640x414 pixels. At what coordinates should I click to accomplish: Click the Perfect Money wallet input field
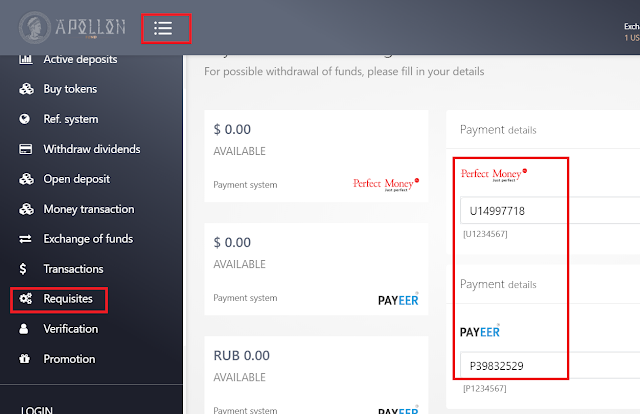550,211
